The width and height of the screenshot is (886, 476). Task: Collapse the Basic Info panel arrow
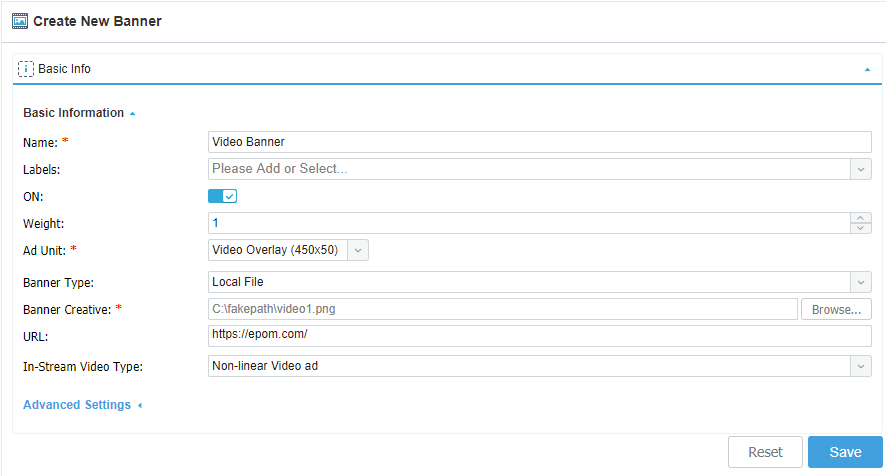click(867, 70)
